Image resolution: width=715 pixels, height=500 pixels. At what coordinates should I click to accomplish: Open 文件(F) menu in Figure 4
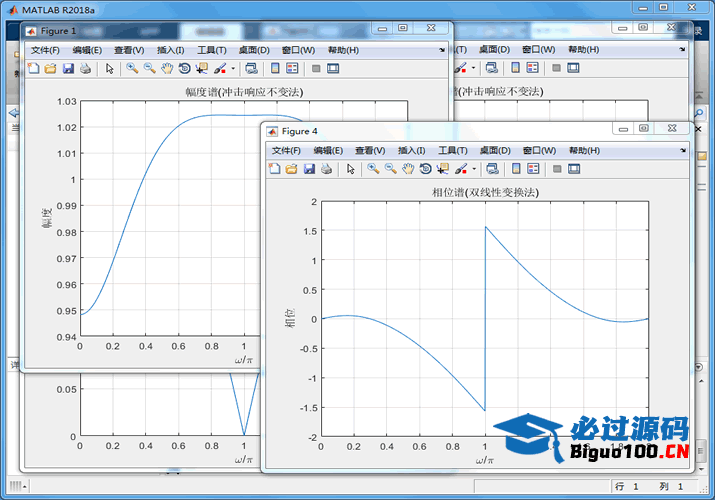[x=286, y=150]
